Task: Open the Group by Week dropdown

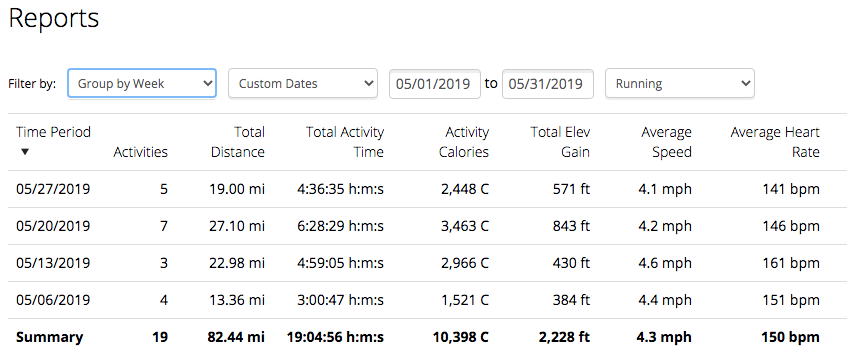Action: point(142,84)
